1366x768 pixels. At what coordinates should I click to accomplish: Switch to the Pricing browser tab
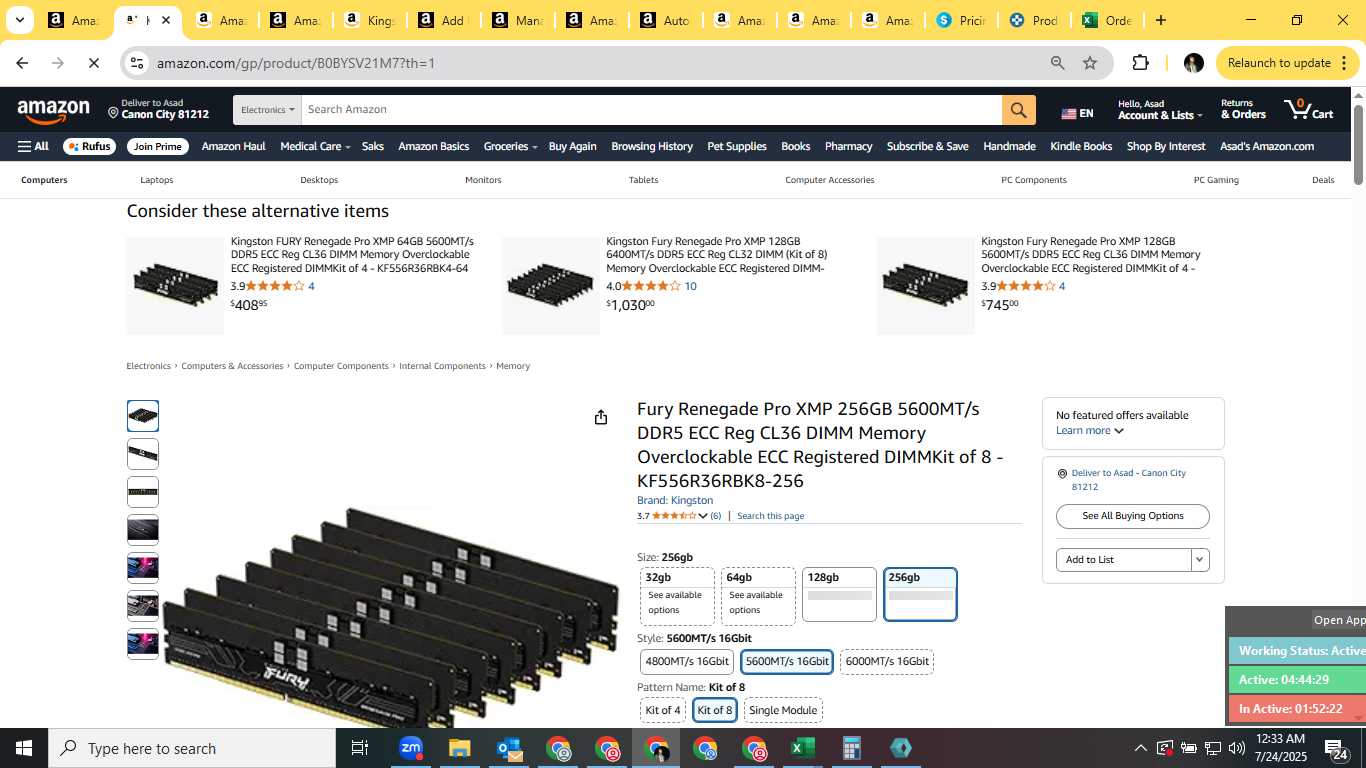click(960, 20)
